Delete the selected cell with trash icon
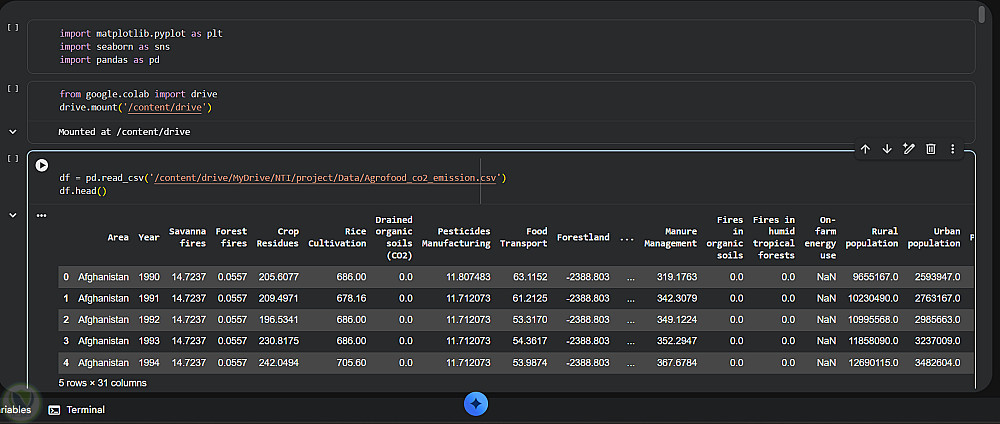 tap(930, 149)
